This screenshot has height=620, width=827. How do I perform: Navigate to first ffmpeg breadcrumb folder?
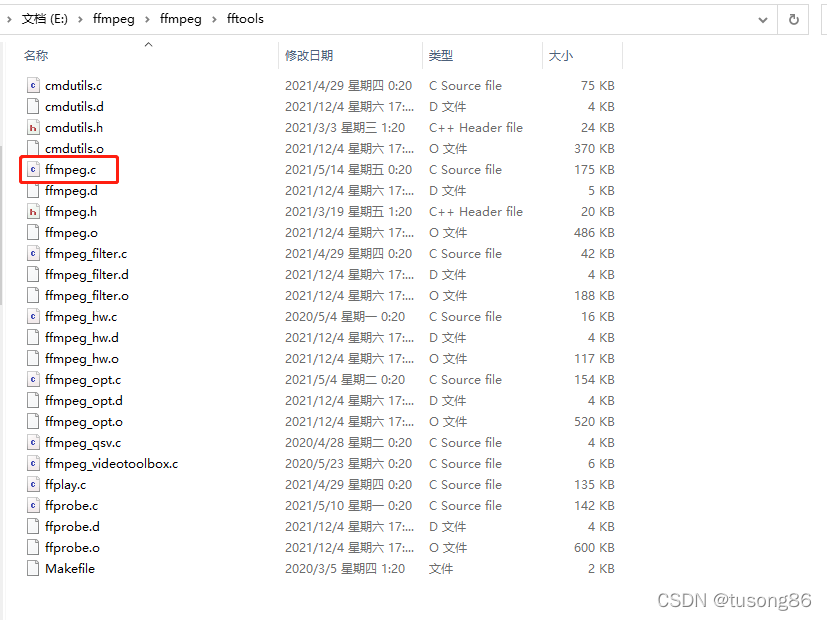click(113, 19)
